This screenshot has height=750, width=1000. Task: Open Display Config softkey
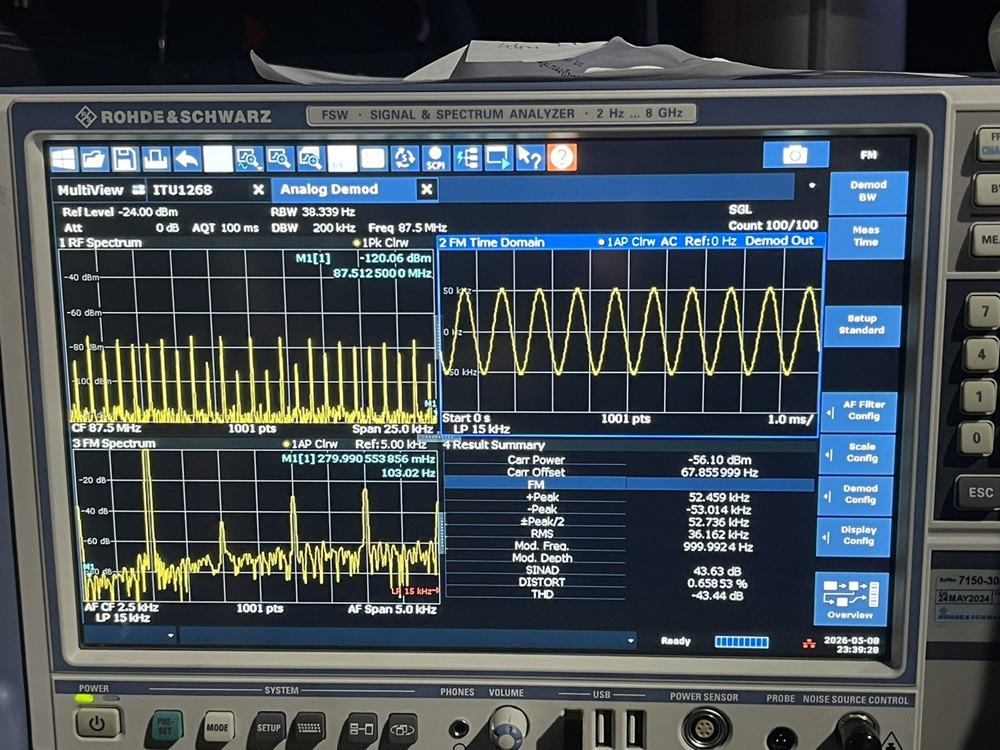tap(854, 536)
